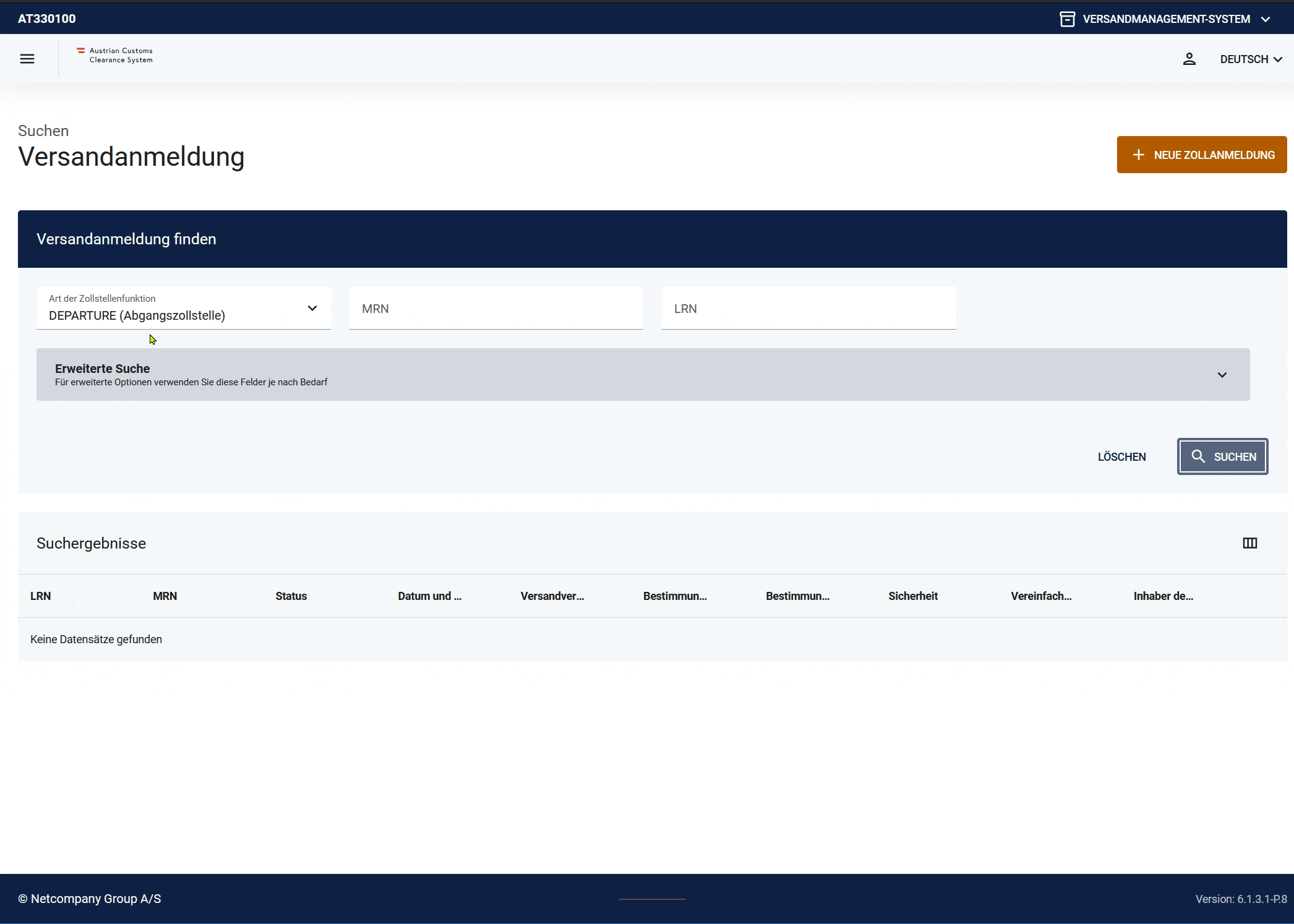Open the Art der Zollstellenfunktion dropdown
Screen dimensions: 1294x924
point(184,308)
